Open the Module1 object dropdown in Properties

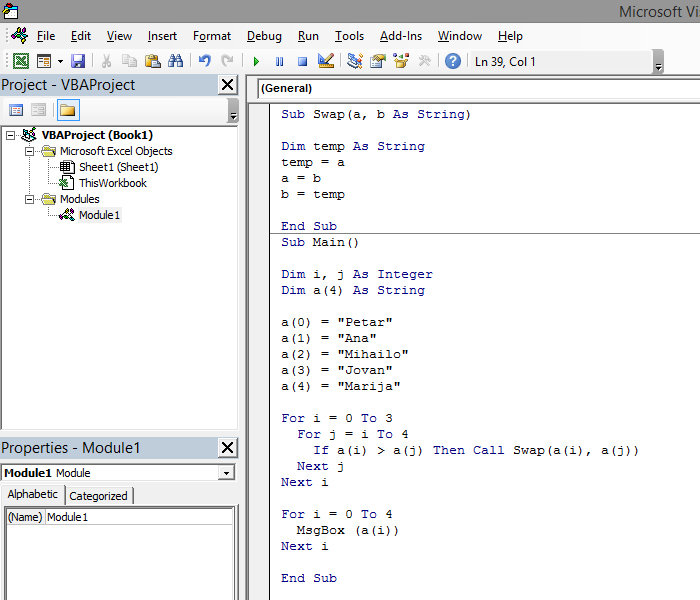coord(227,472)
